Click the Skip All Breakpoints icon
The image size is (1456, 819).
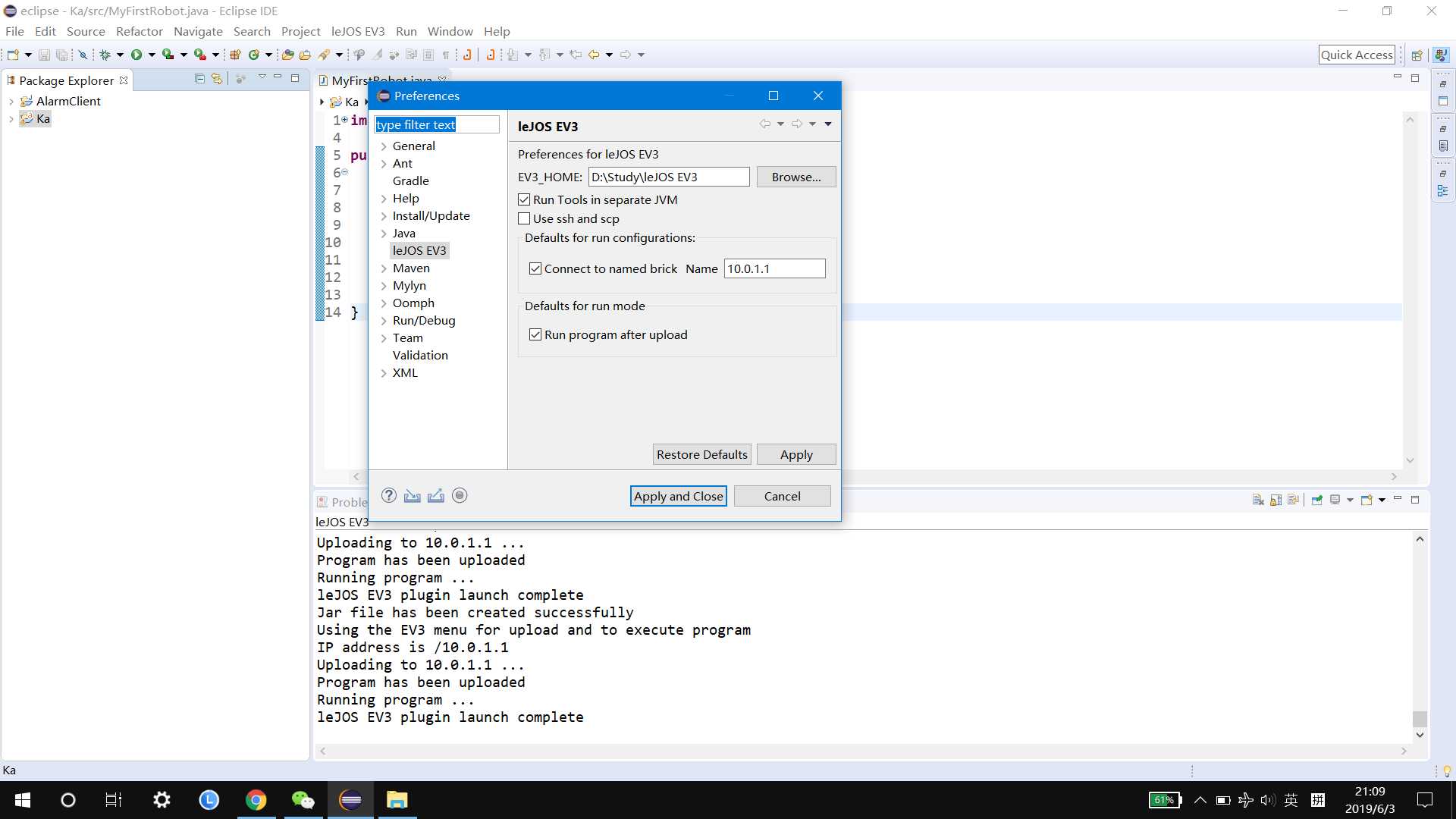tap(83, 55)
